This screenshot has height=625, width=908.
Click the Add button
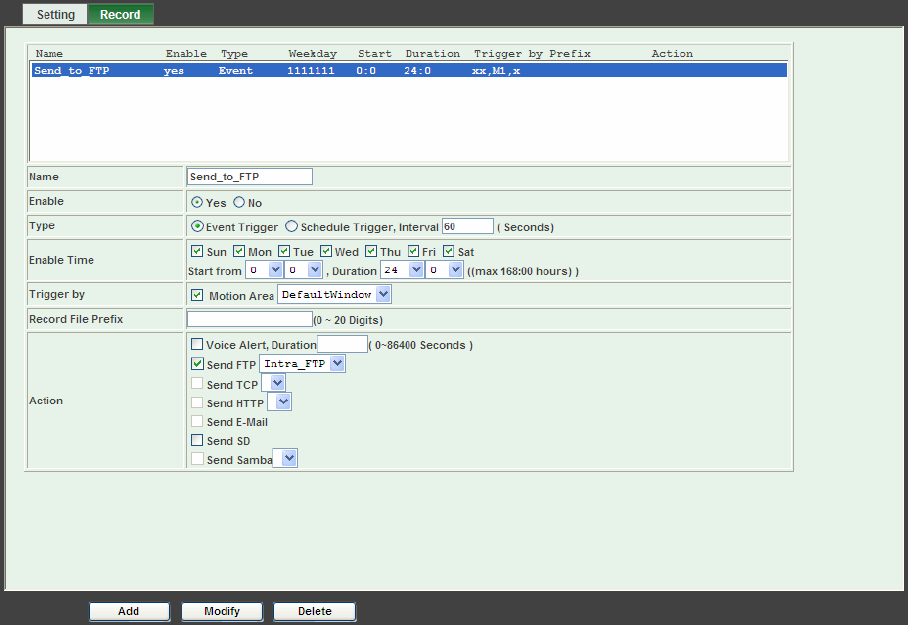point(129,611)
